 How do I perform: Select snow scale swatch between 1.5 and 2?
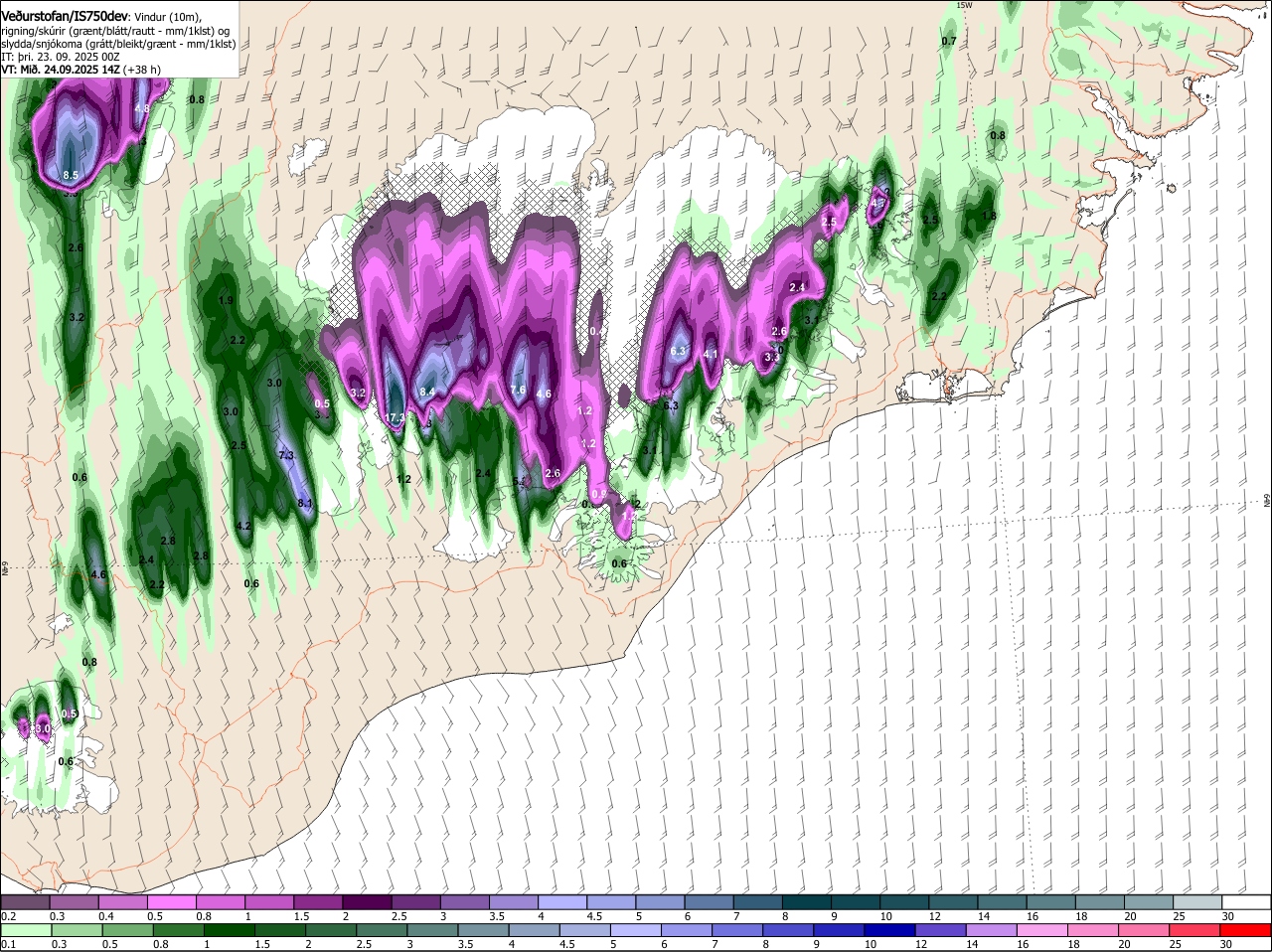coord(318,901)
